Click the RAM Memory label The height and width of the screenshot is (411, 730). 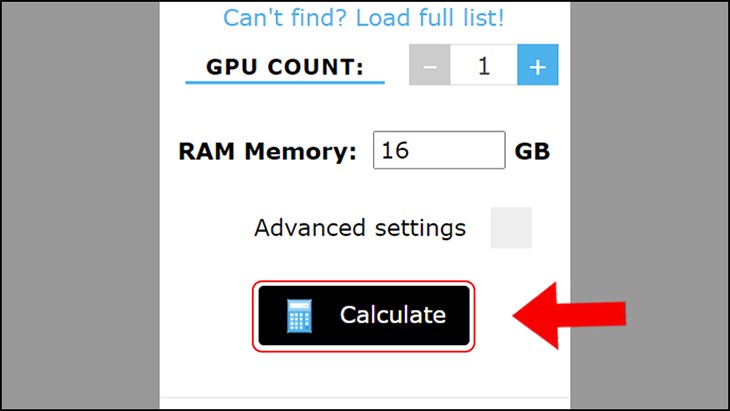267,151
